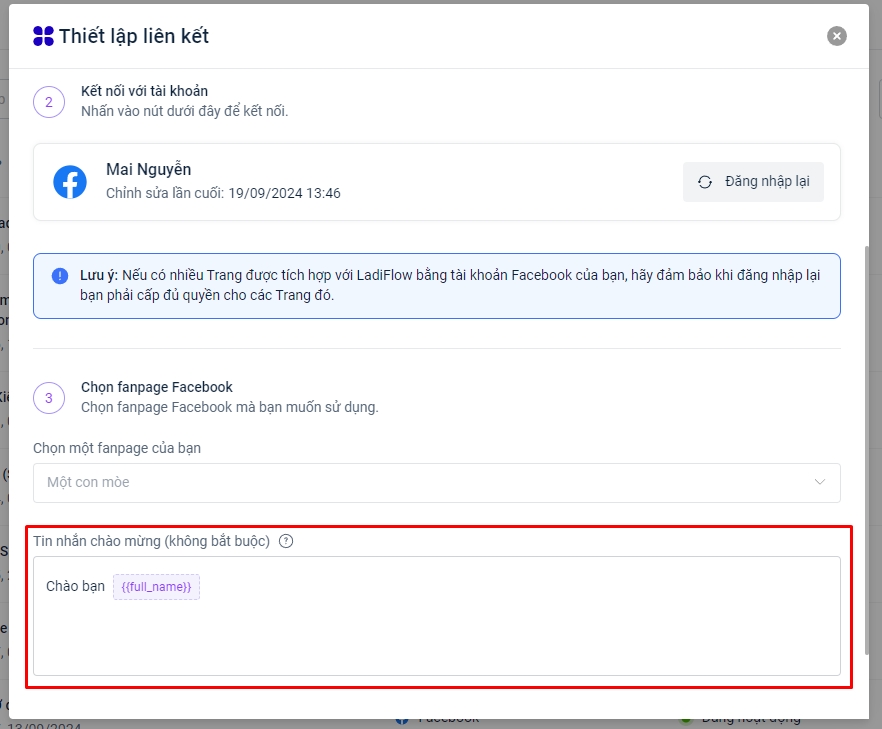The height and width of the screenshot is (729, 882).
Task: Focus the empty area of welcome message box
Action: click(x=436, y=635)
